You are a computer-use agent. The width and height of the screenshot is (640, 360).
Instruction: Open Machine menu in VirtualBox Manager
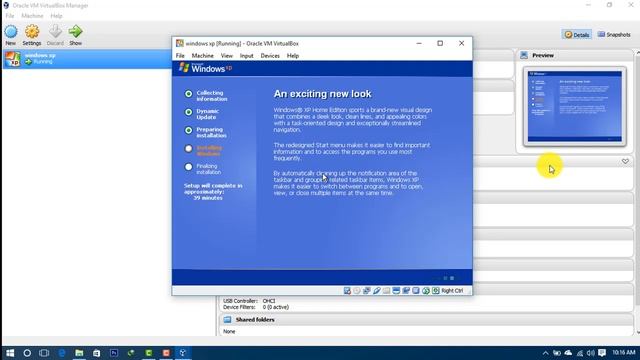click(32, 16)
